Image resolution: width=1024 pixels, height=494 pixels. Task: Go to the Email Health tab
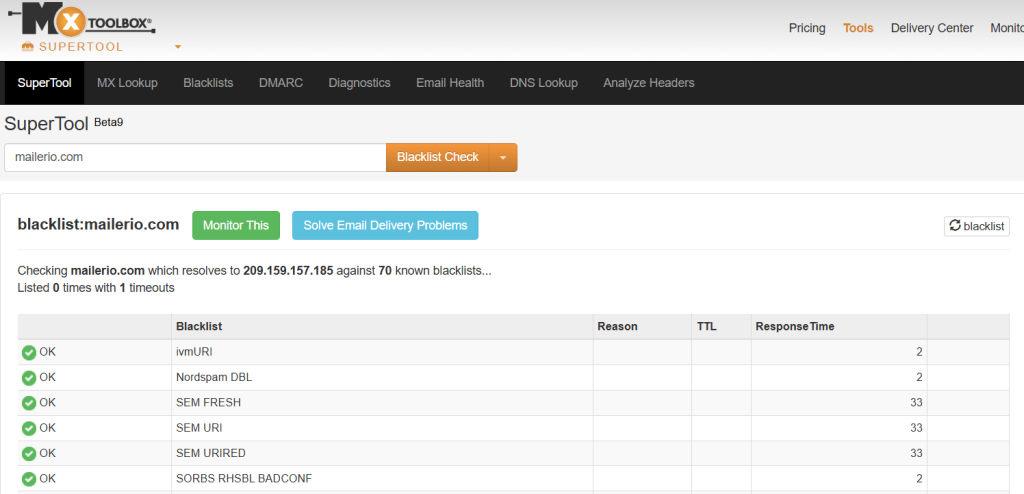pyautogui.click(x=450, y=83)
